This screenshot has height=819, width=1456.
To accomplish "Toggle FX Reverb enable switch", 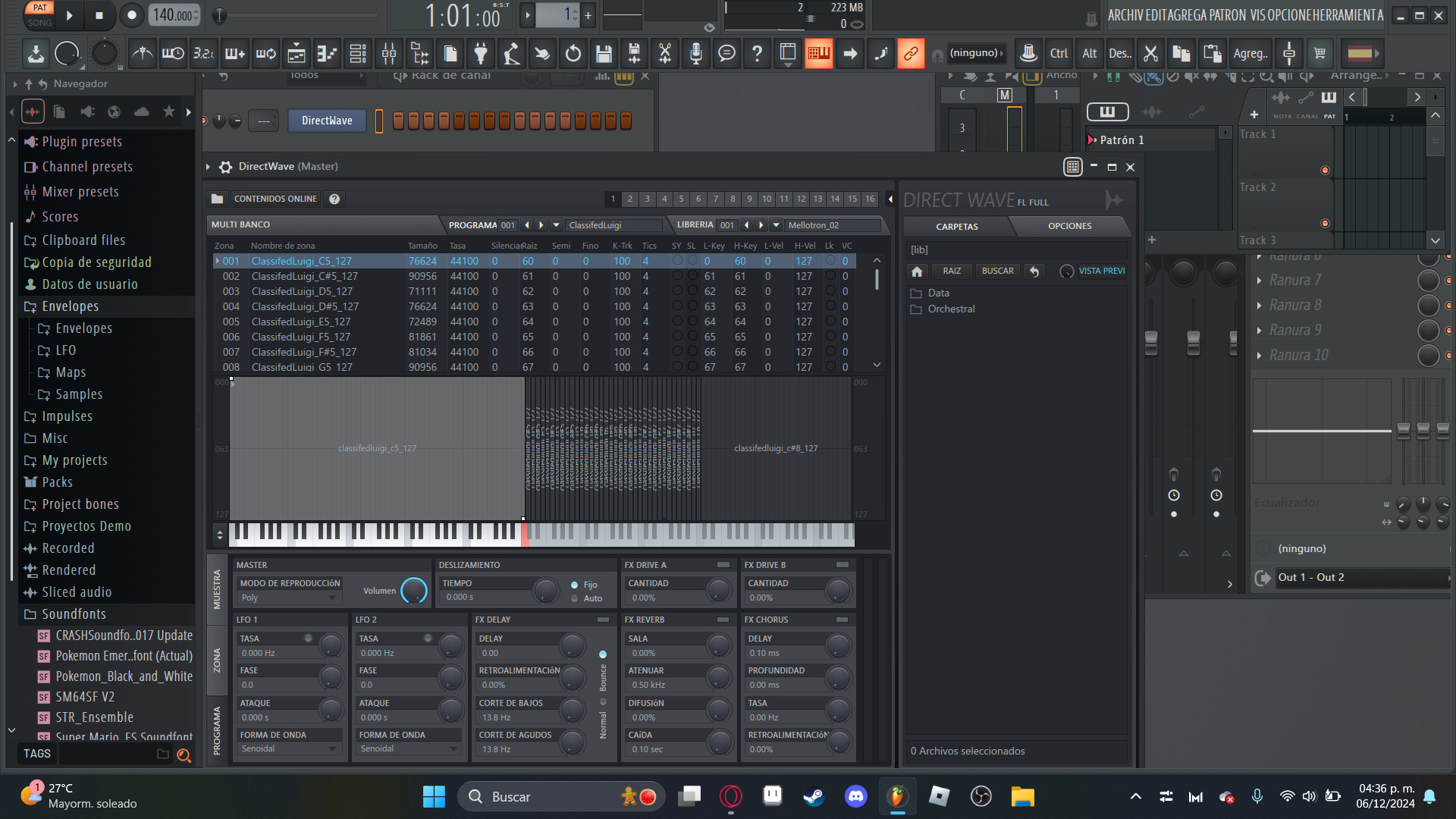I will coord(723,620).
